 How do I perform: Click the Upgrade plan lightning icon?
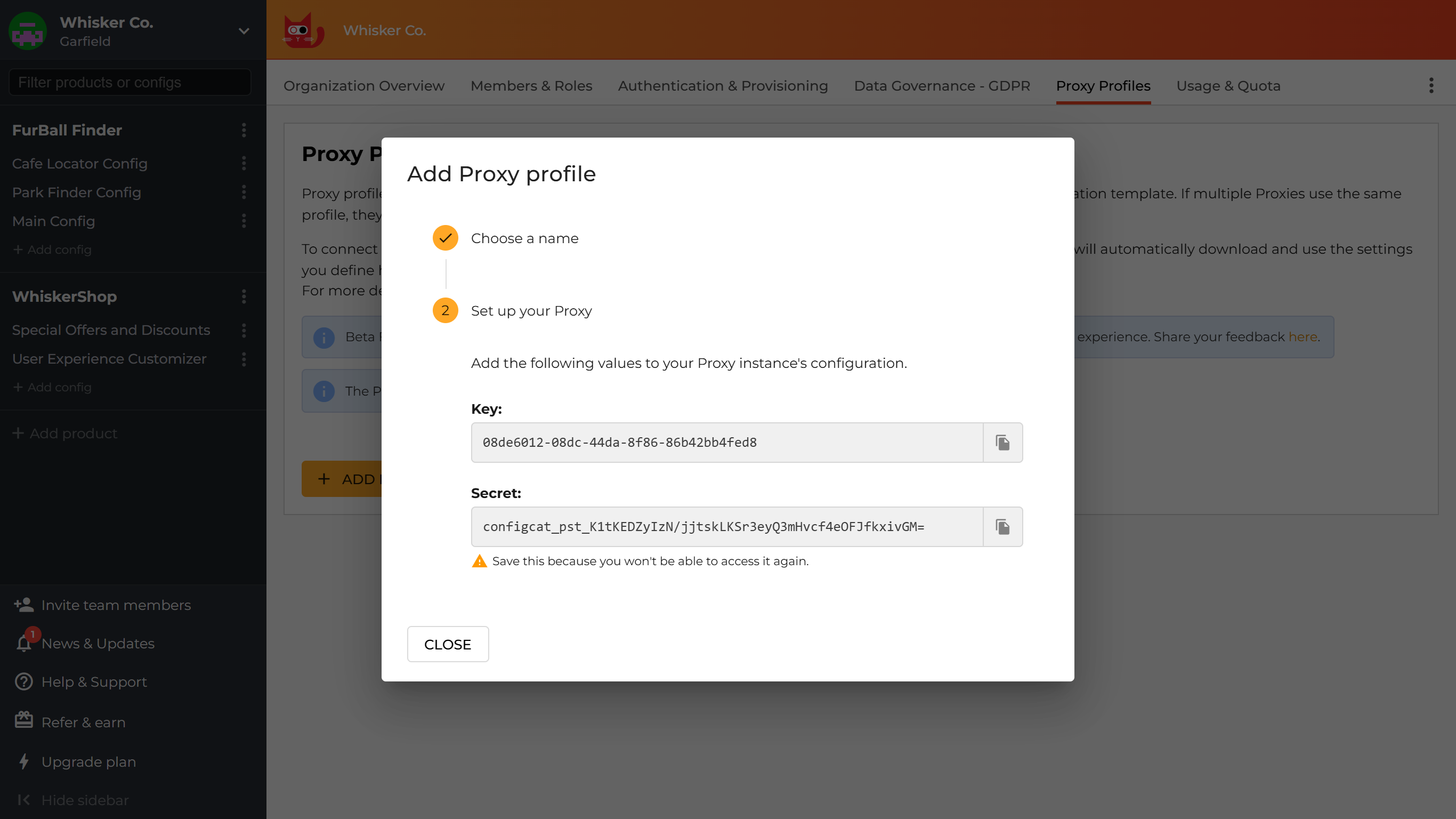coord(23,762)
